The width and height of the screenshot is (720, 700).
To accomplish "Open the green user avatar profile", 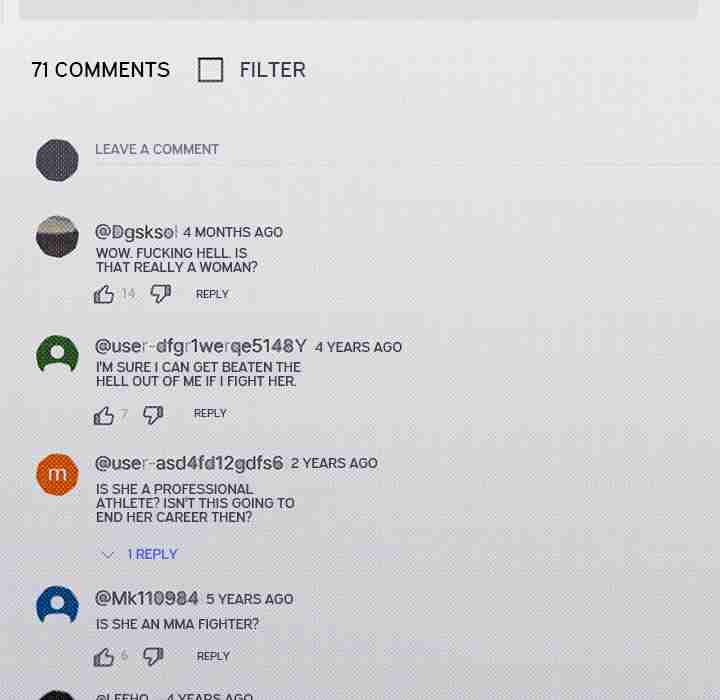I will (57, 354).
